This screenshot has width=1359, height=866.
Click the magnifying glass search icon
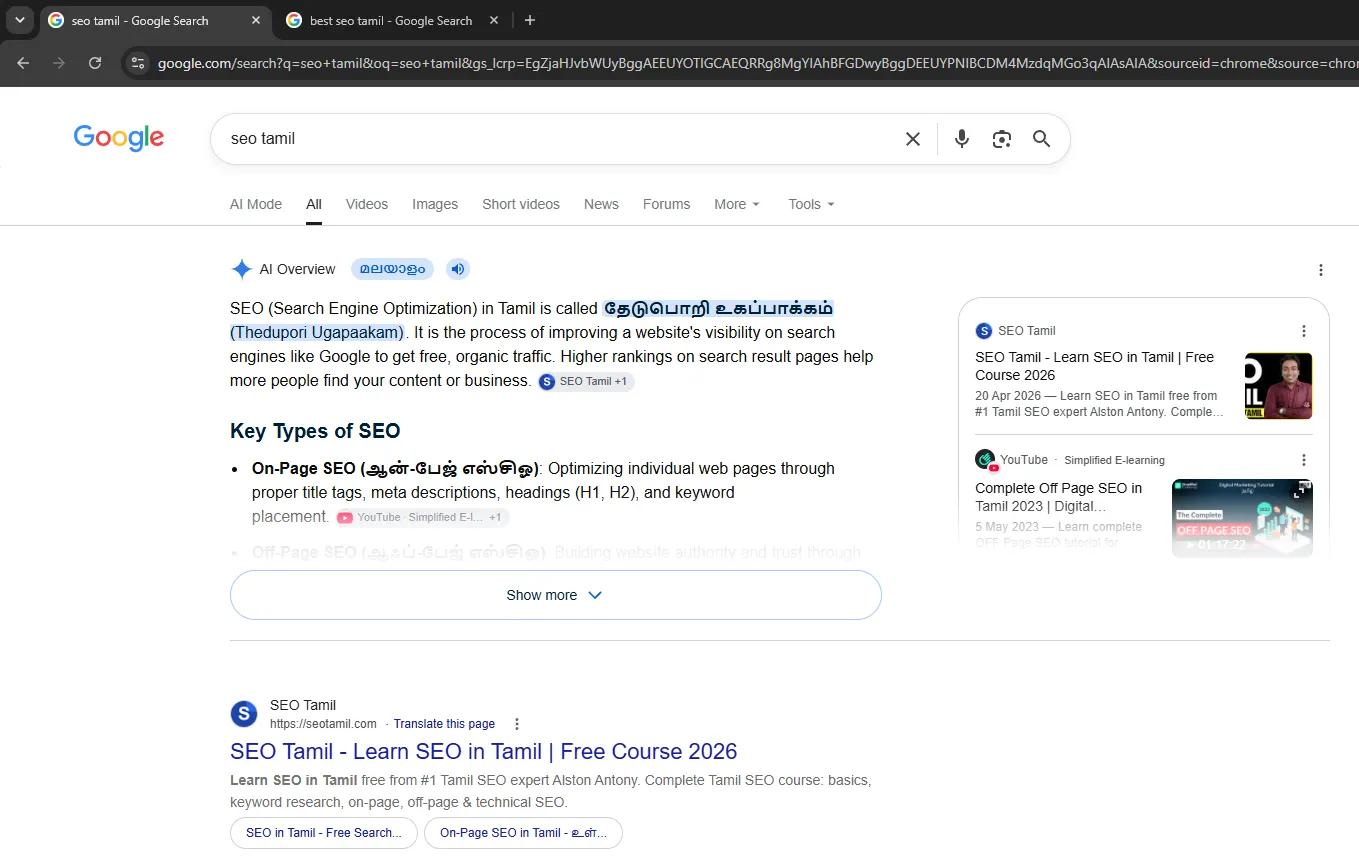(1042, 139)
